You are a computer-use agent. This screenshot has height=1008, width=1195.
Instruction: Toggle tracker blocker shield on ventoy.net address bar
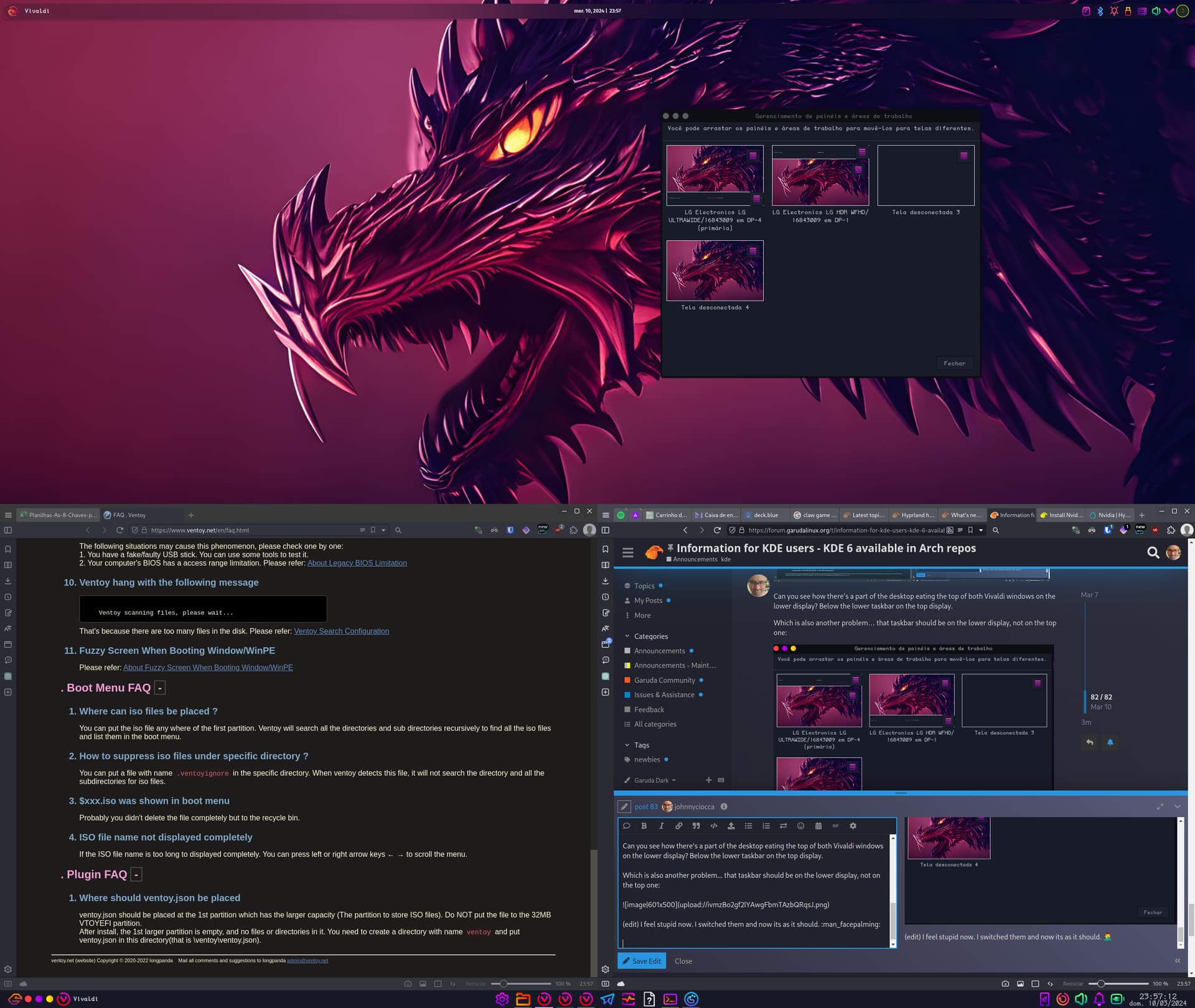tap(134, 530)
